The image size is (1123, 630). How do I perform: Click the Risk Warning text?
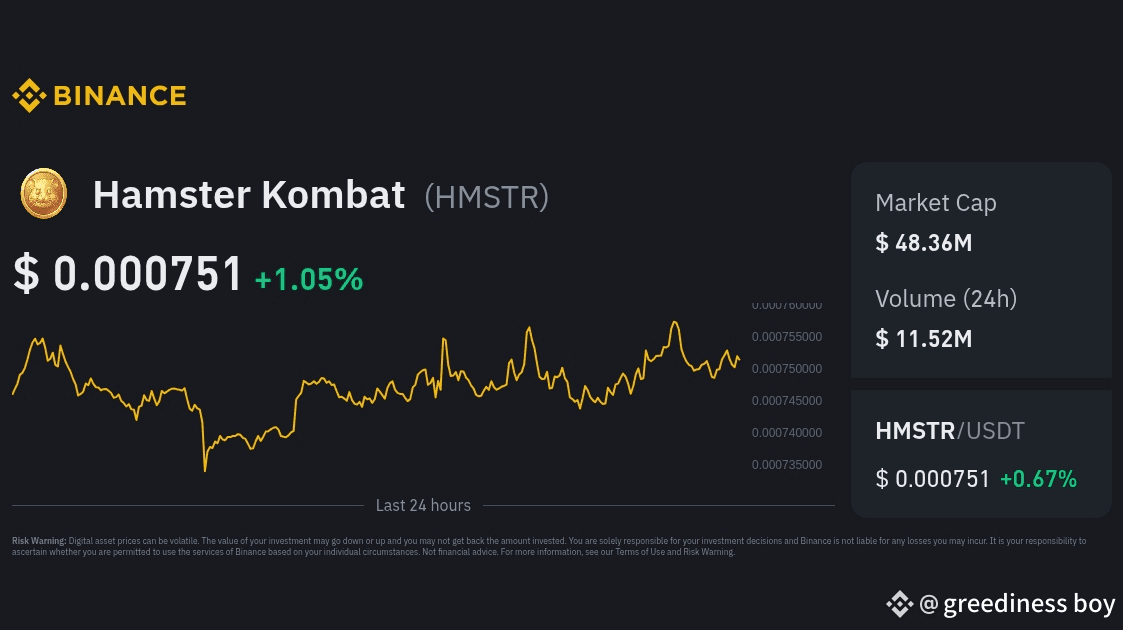click(x=549, y=546)
